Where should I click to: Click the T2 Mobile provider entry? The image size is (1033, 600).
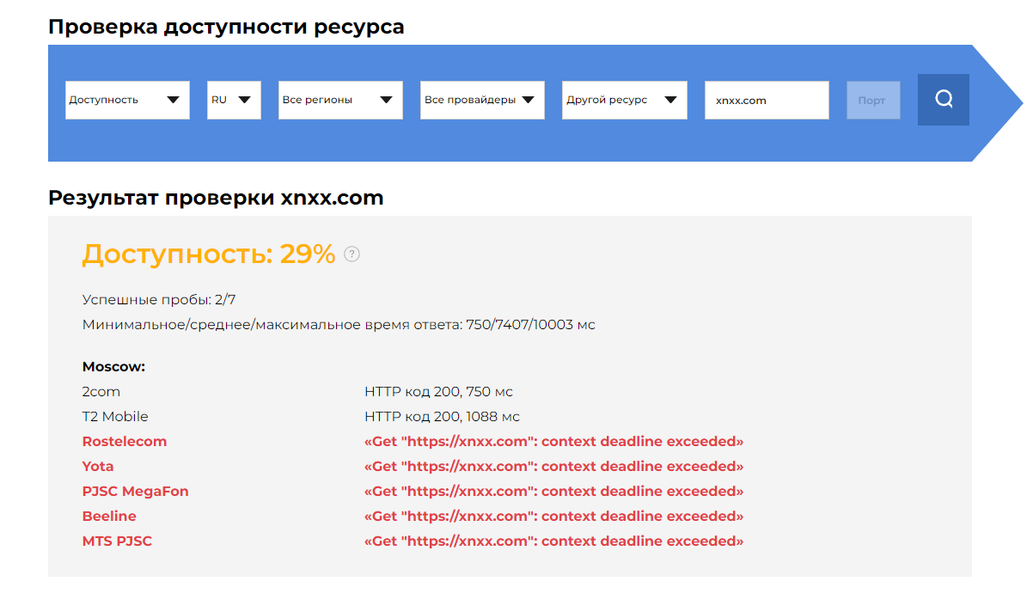pyautogui.click(x=115, y=416)
